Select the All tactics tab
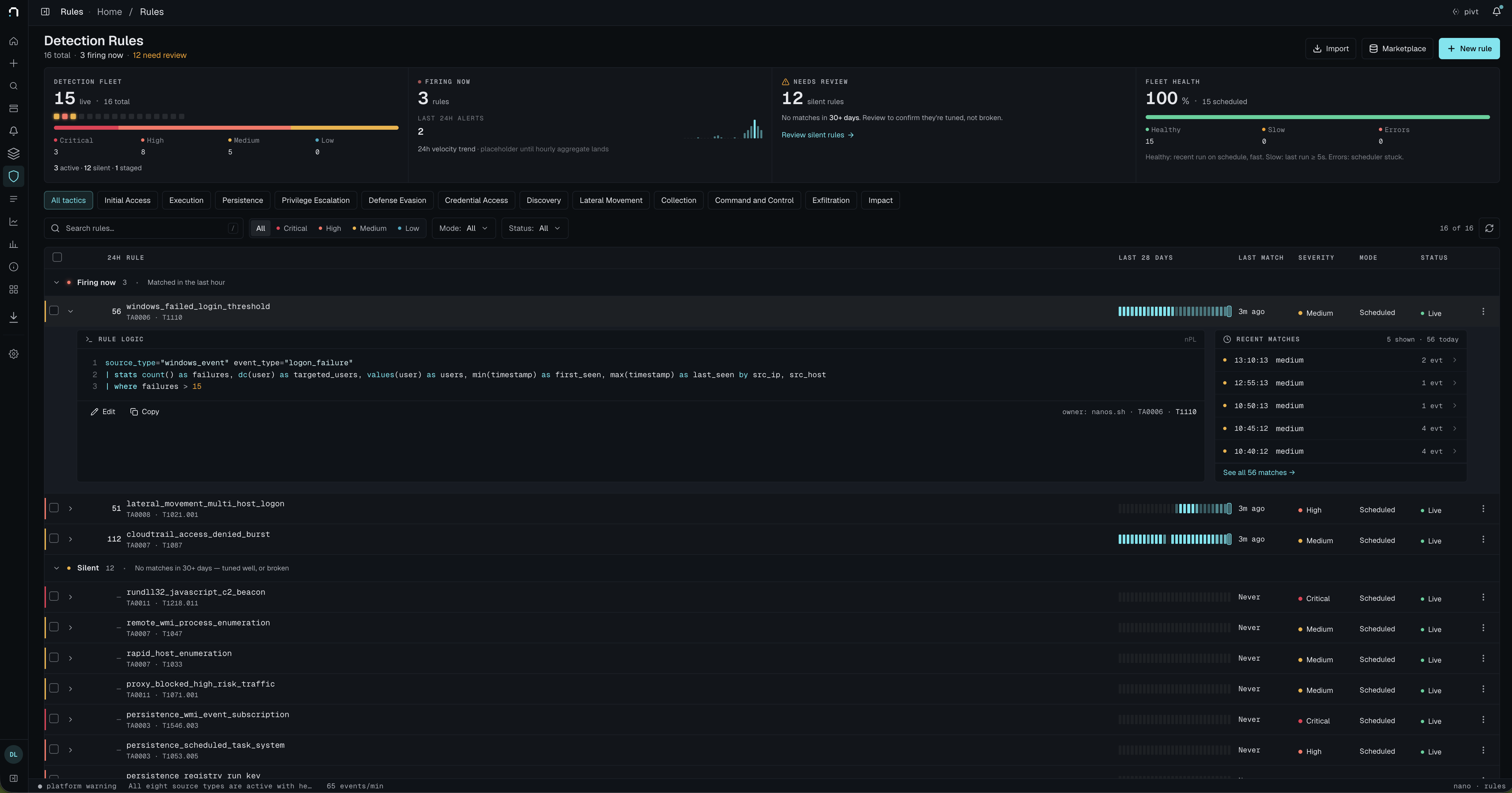Viewport: 1512px width, 793px height. (69, 200)
